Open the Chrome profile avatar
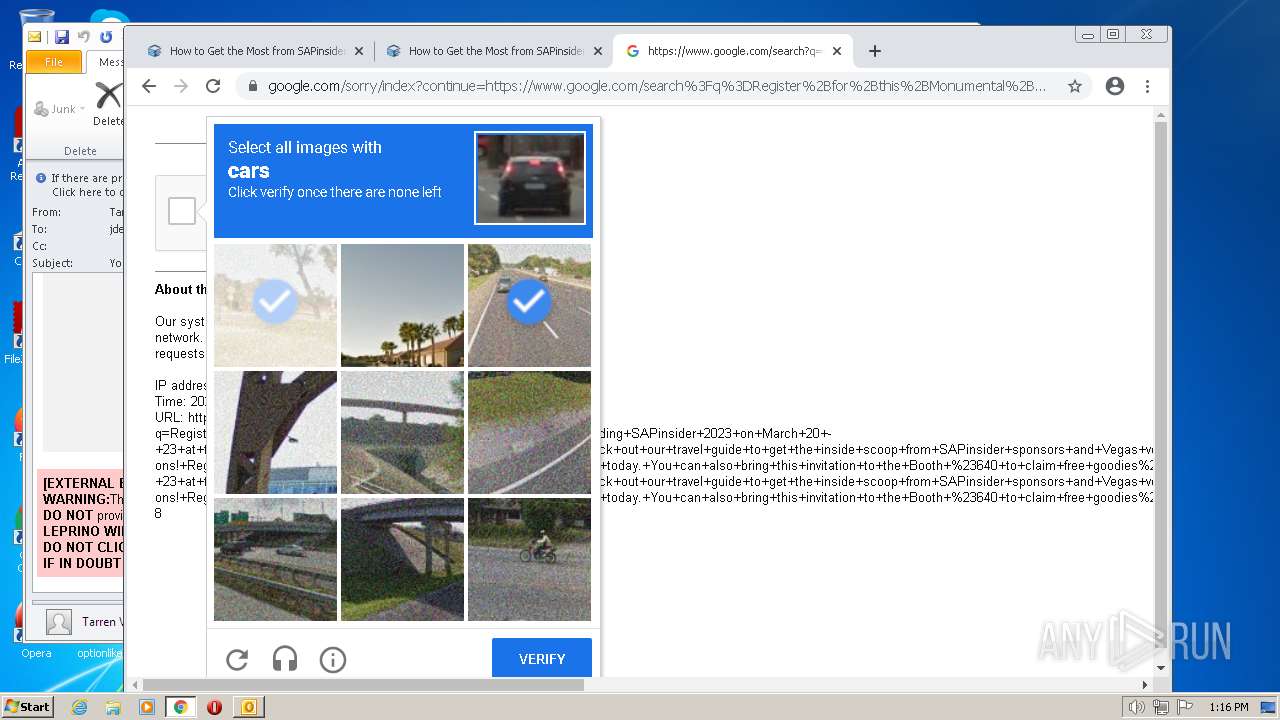This screenshot has width=1280, height=720. (x=1115, y=86)
